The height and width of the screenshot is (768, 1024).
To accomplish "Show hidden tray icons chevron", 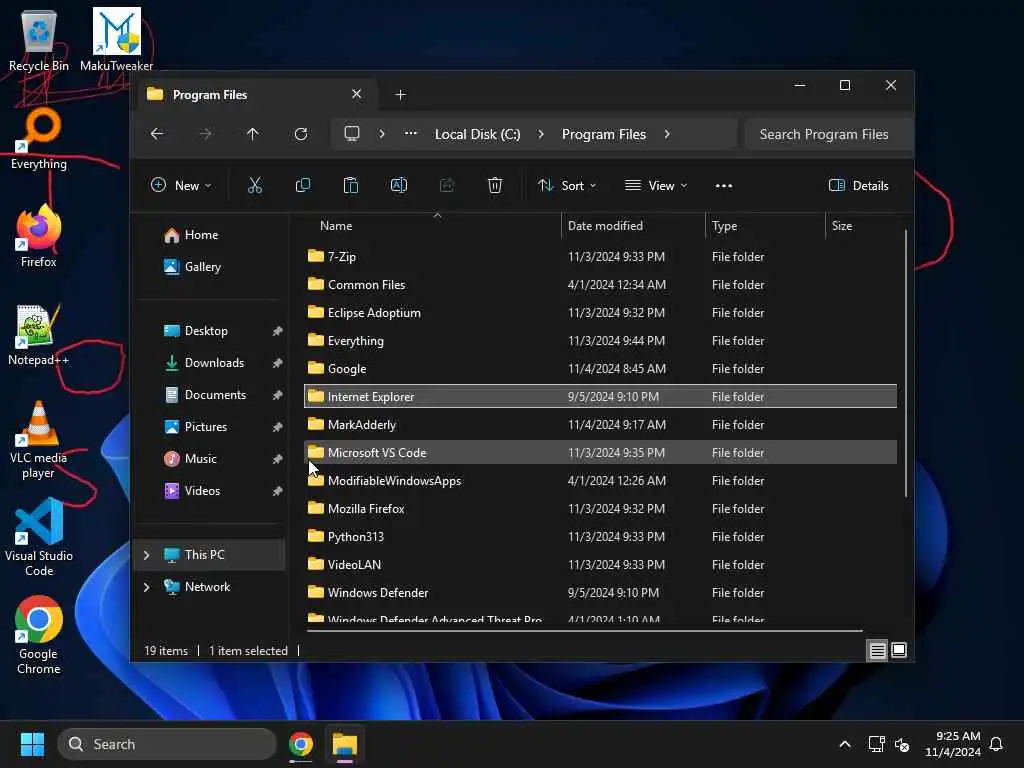I will (844, 744).
